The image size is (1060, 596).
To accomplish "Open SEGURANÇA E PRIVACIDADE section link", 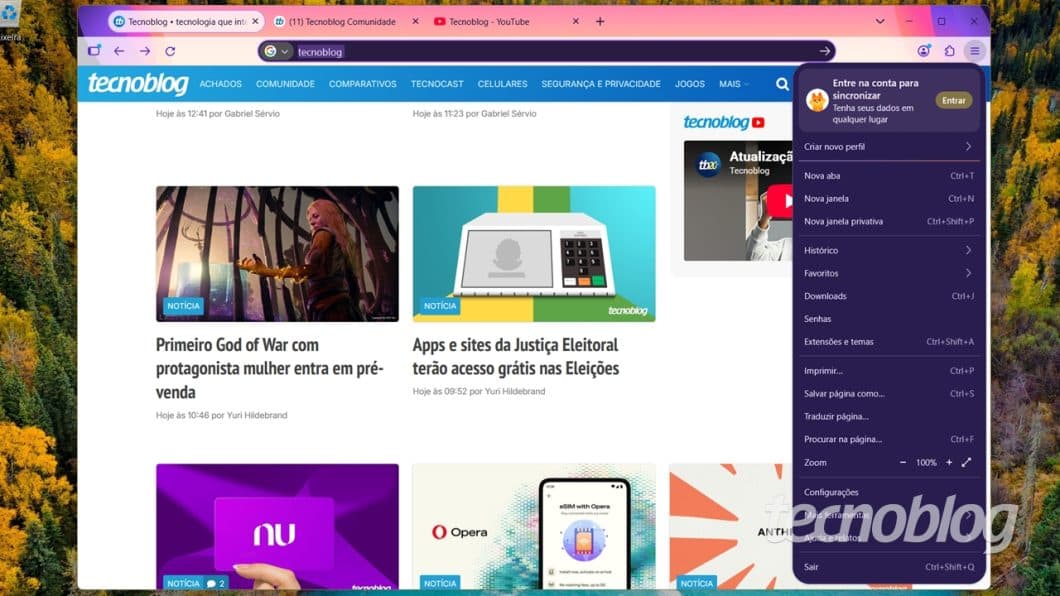I will coord(601,84).
